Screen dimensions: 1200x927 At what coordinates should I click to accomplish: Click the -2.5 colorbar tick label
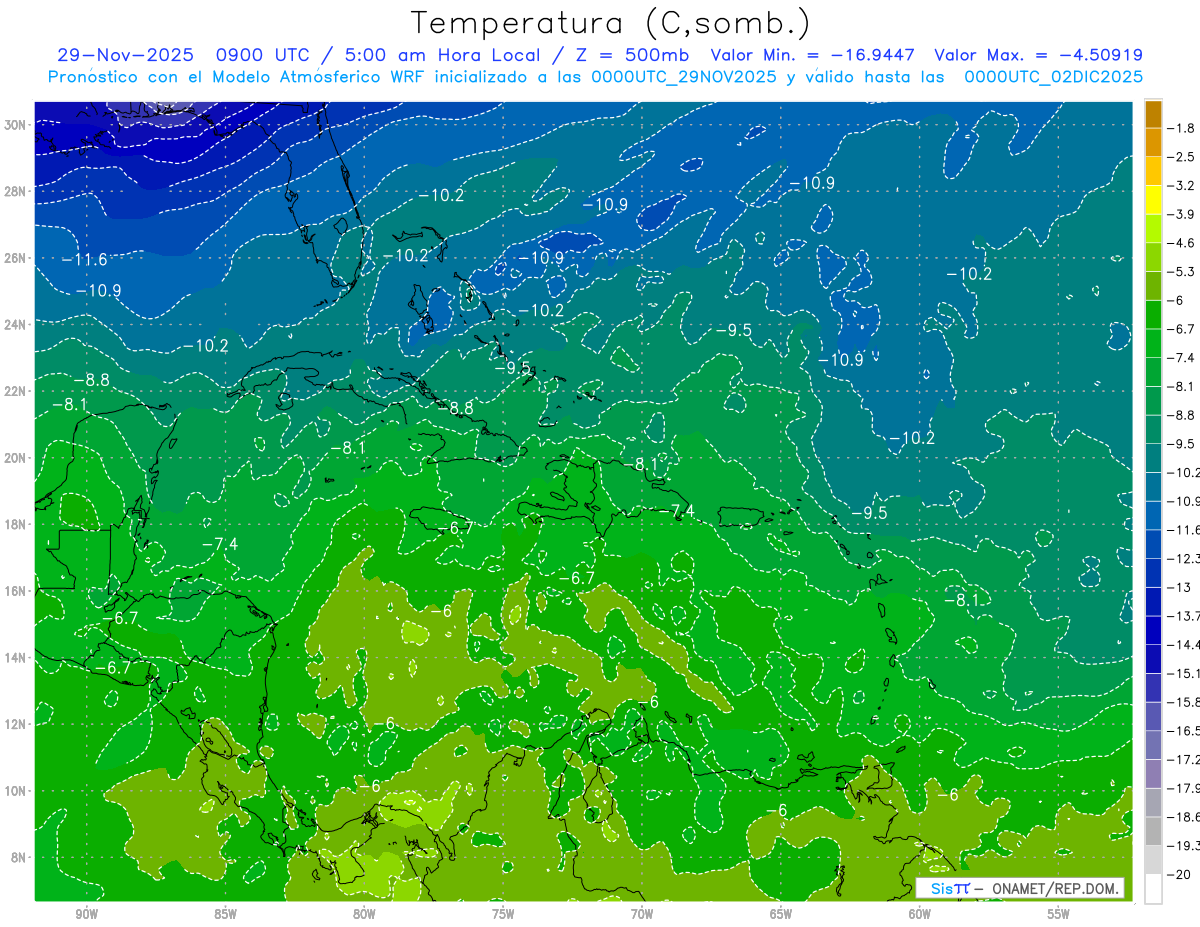(x=1183, y=157)
